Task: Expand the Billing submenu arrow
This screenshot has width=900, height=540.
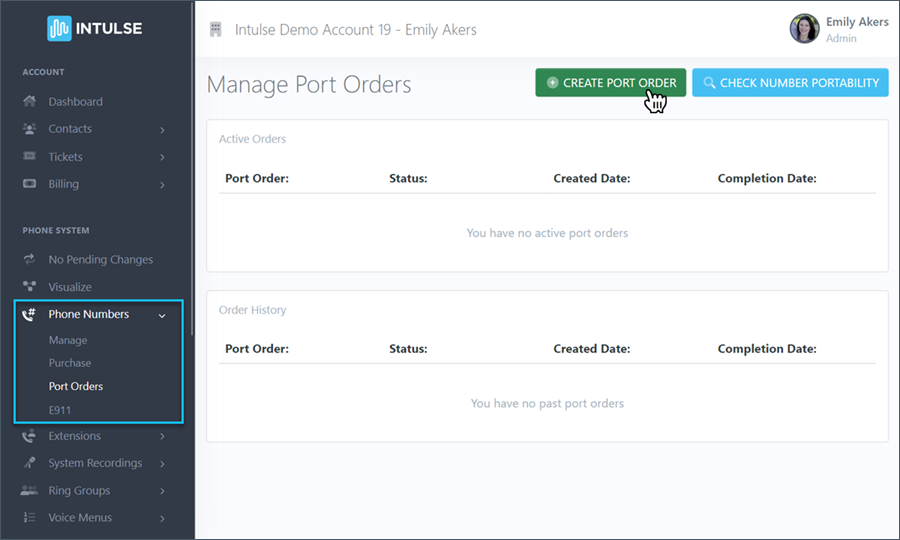Action: (x=162, y=185)
